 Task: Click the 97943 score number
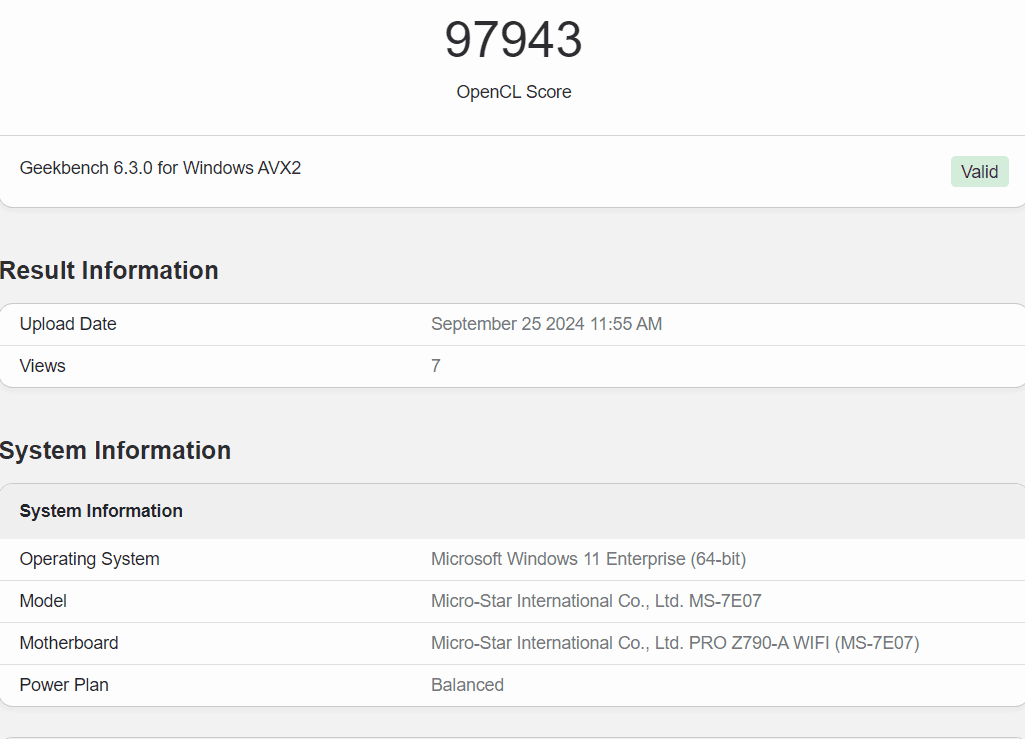(513, 40)
